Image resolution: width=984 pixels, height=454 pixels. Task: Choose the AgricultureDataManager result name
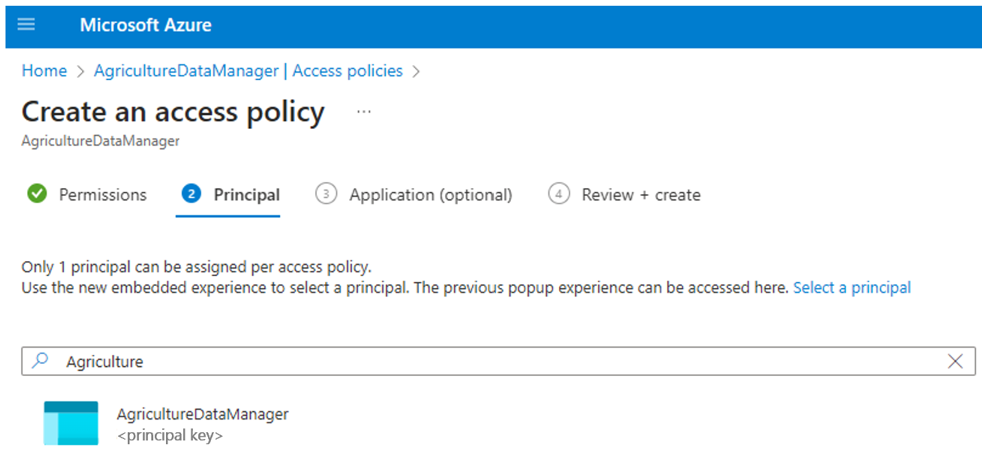(x=202, y=413)
